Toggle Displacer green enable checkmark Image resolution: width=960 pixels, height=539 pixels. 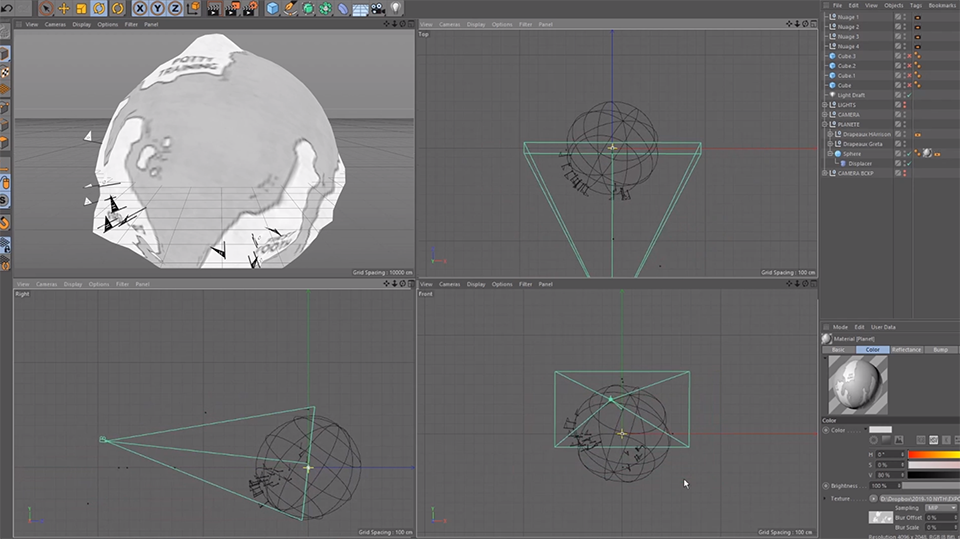909,164
